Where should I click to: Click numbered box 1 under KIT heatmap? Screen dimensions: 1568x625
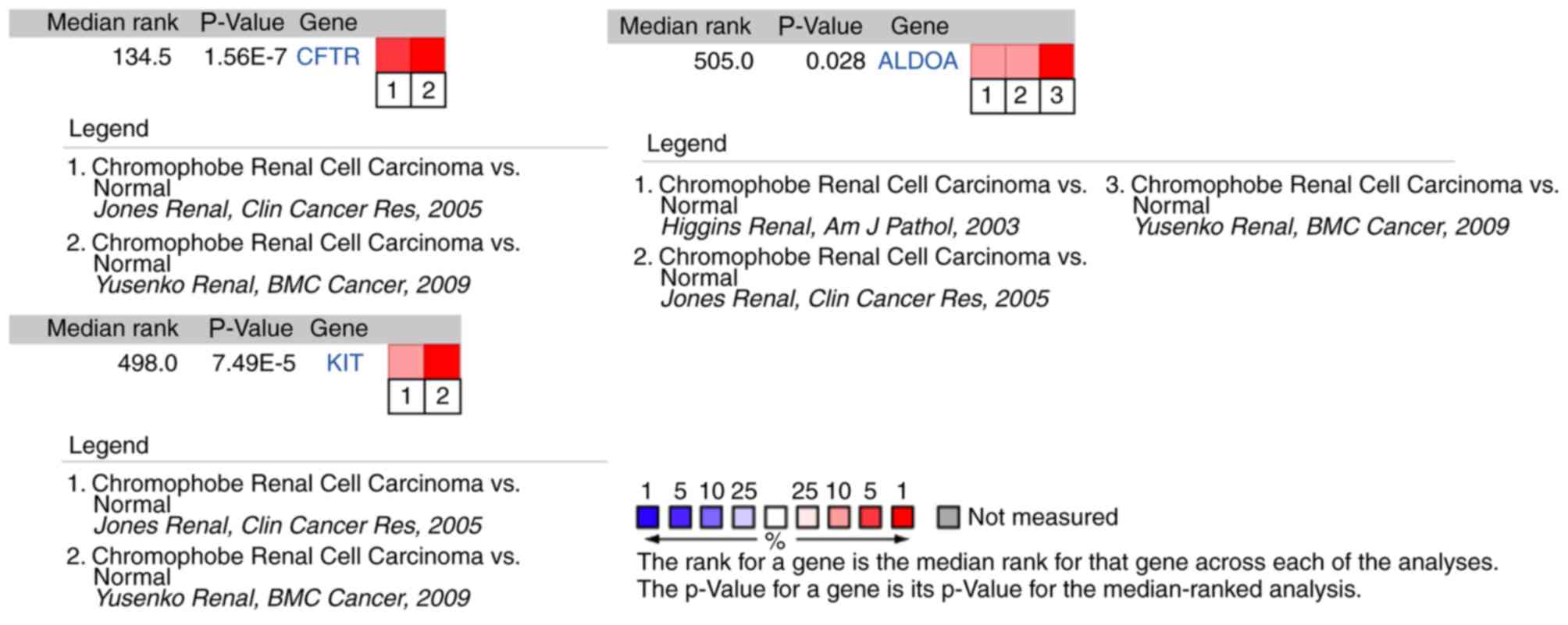[x=406, y=396]
